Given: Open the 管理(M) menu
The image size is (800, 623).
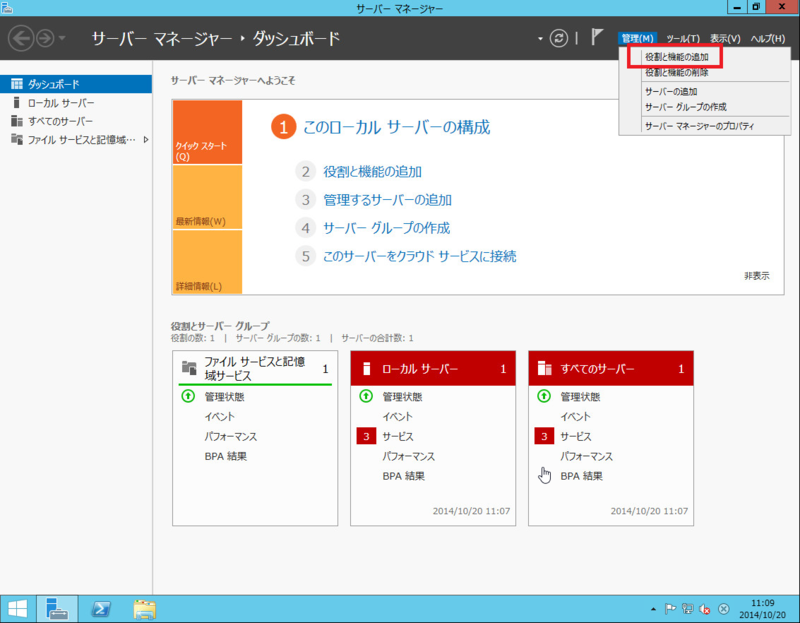Looking at the screenshot, I should pyautogui.click(x=640, y=37).
